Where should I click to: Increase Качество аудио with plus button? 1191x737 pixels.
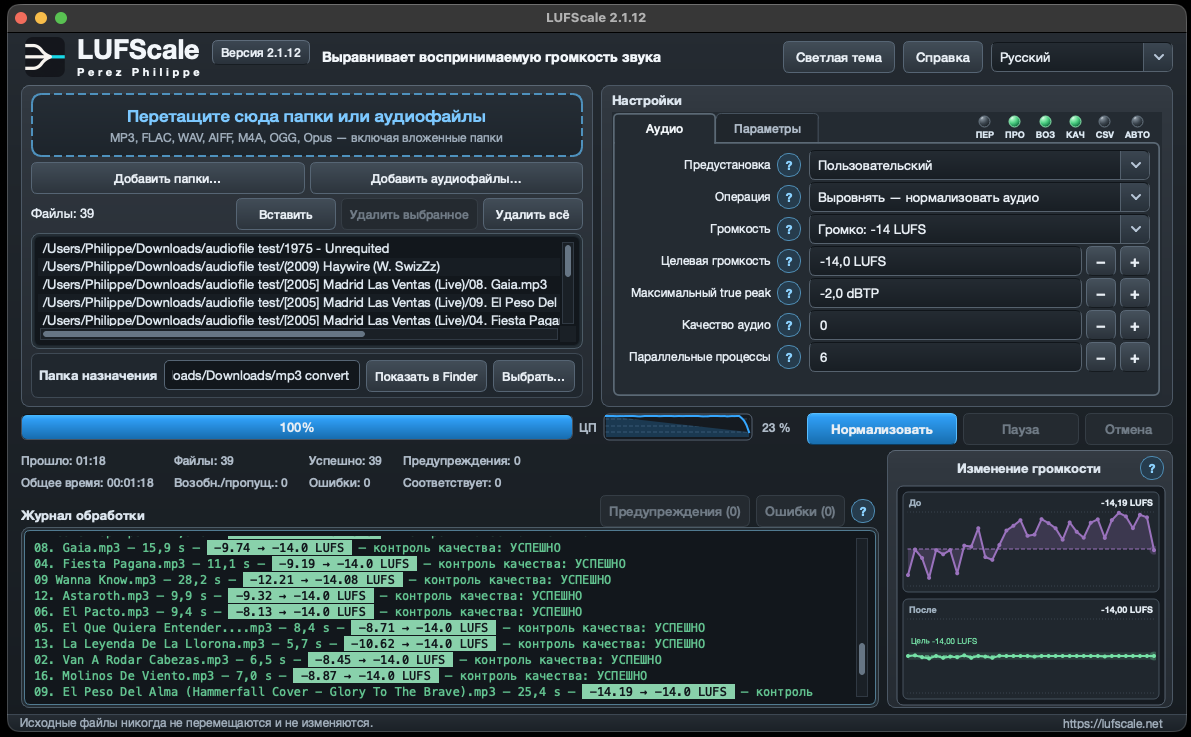pyautogui.click(x=1135, y=326)
